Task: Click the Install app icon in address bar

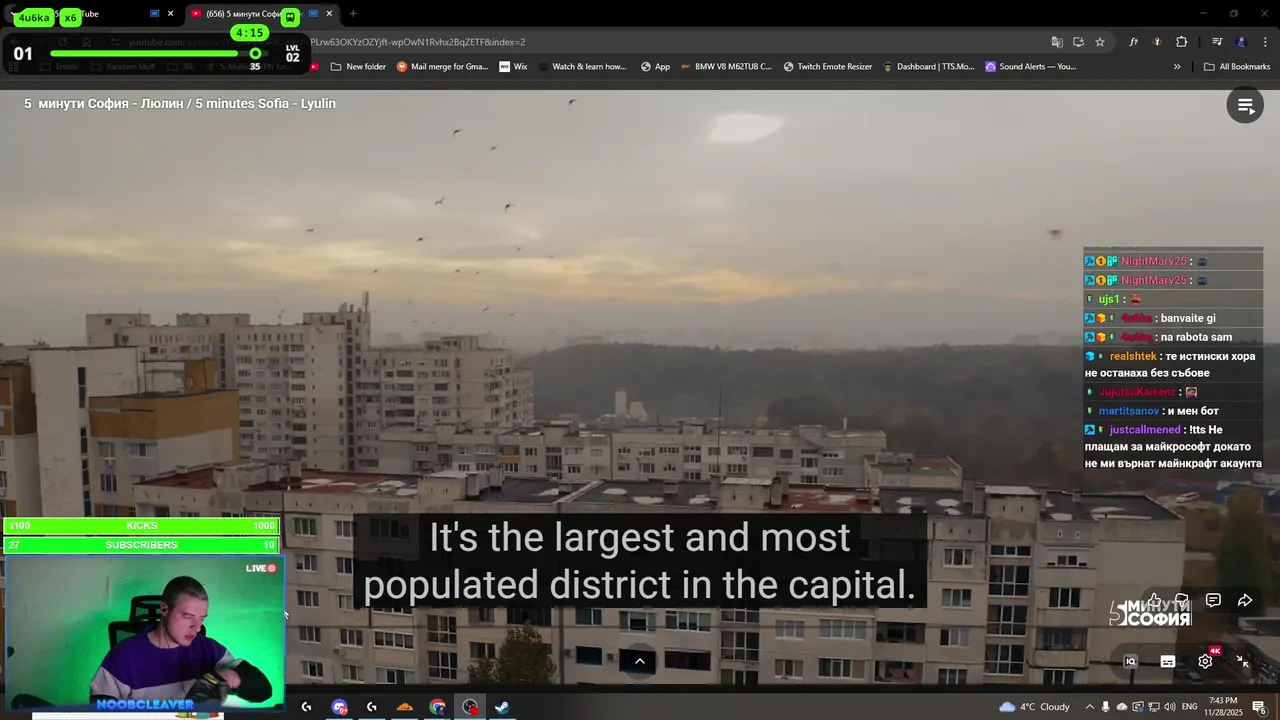Action: point(1078,42)
